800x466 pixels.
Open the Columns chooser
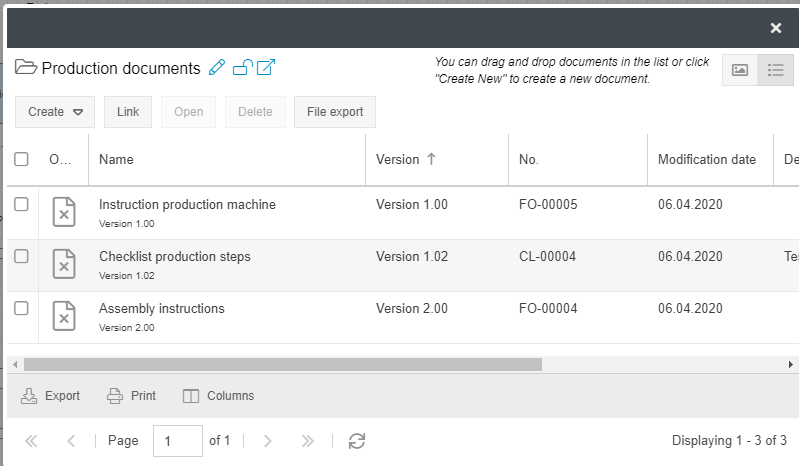click(x=219, y=396)
